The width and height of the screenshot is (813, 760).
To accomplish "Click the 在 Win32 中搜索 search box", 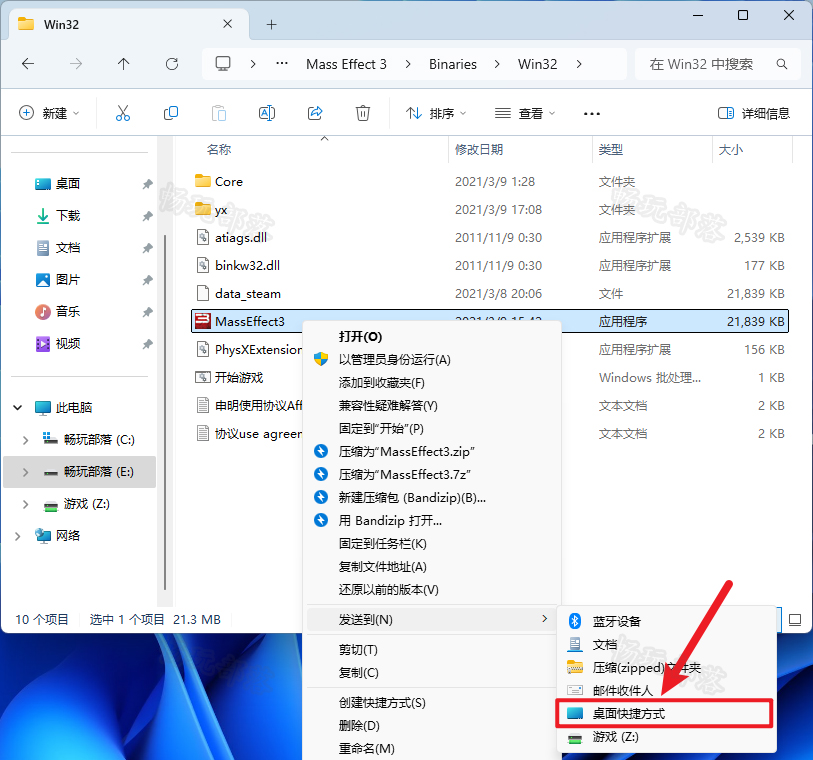I will point(718,64).
